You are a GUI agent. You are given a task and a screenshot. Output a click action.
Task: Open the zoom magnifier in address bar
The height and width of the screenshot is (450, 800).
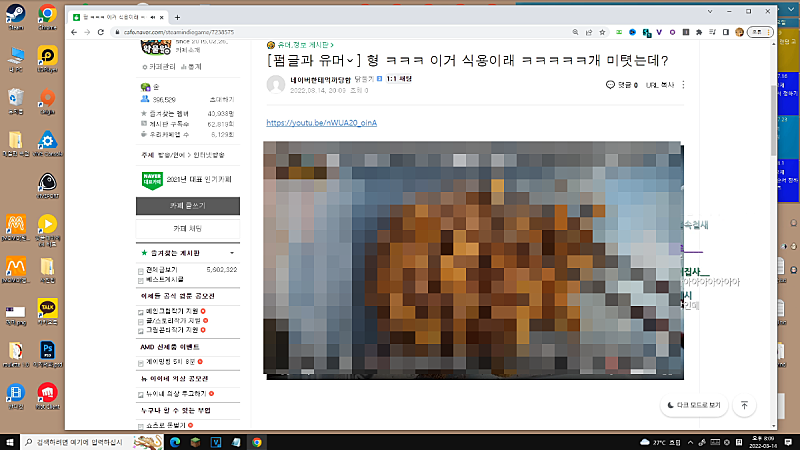point(575,32)
